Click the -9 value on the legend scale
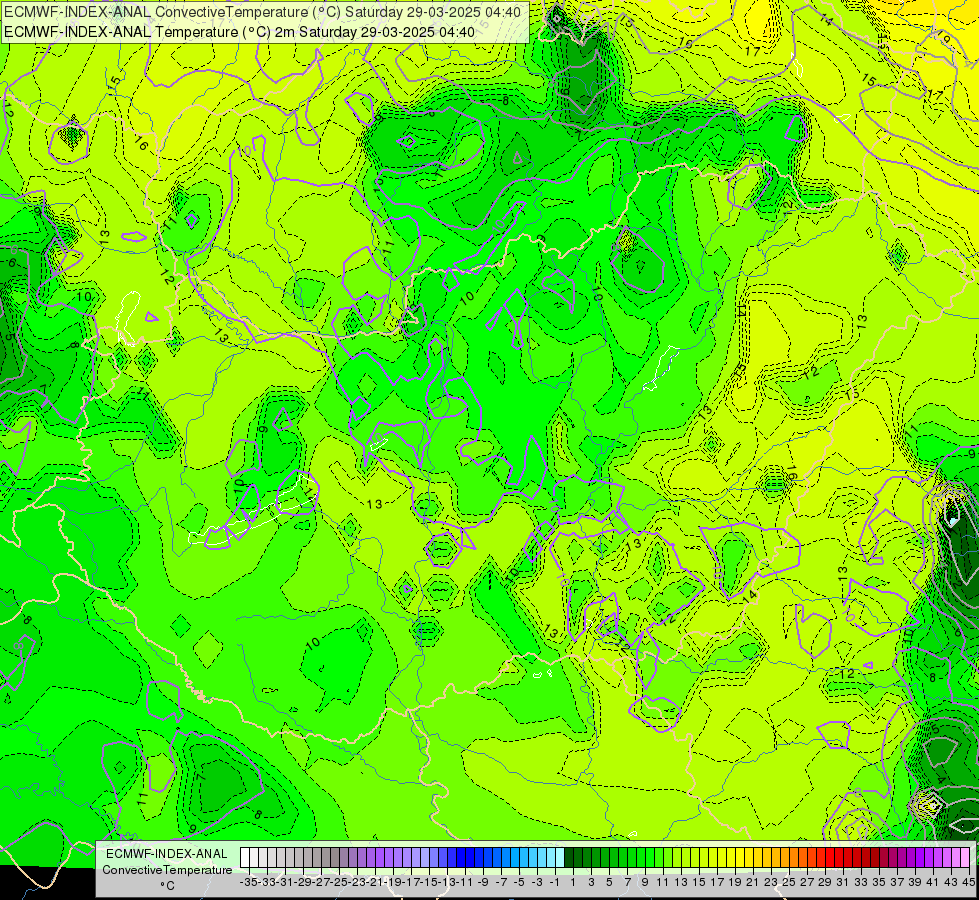The image size is (979, 900). coord(483,882)
